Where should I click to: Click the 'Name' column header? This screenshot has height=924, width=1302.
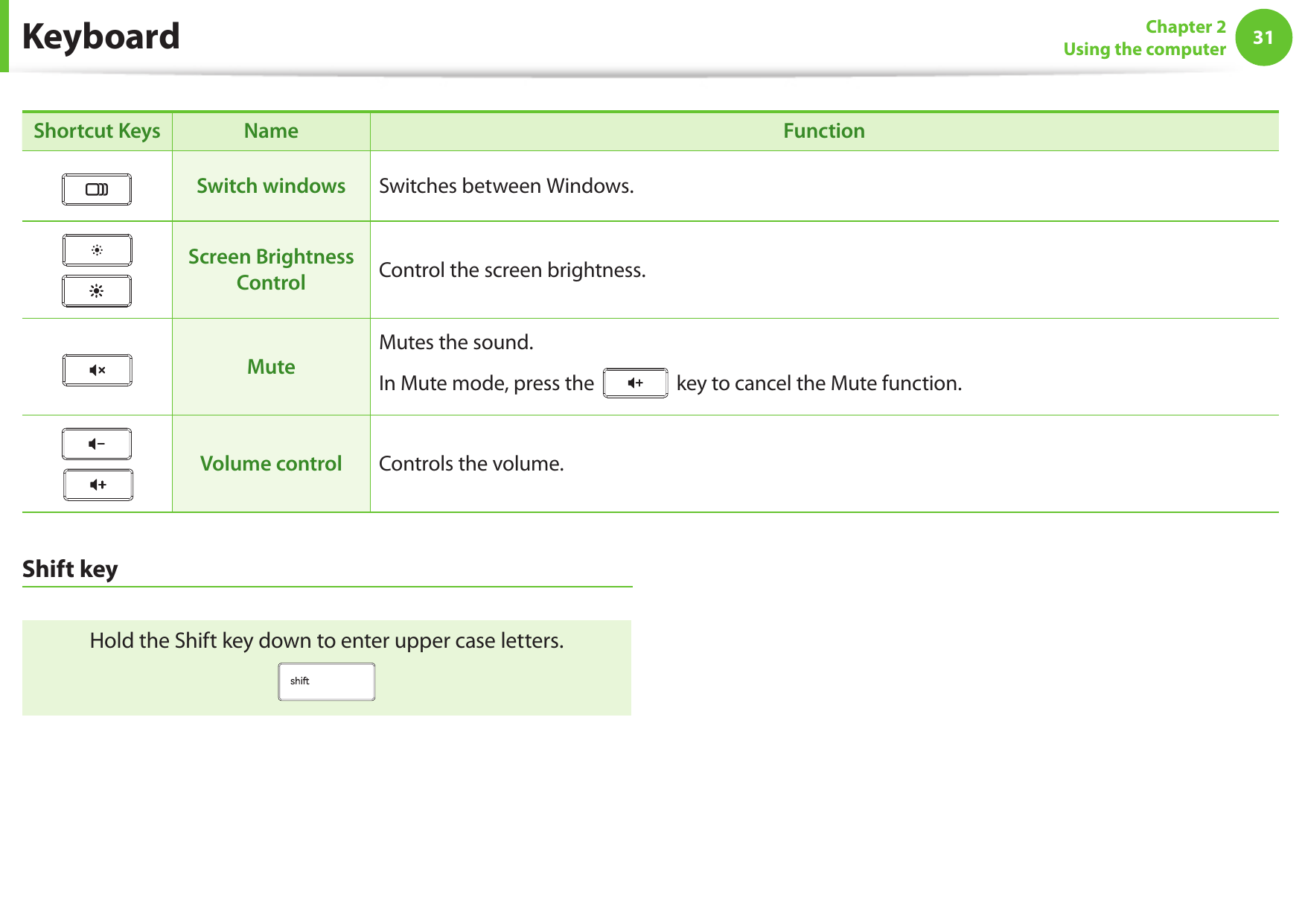[271, 131]
